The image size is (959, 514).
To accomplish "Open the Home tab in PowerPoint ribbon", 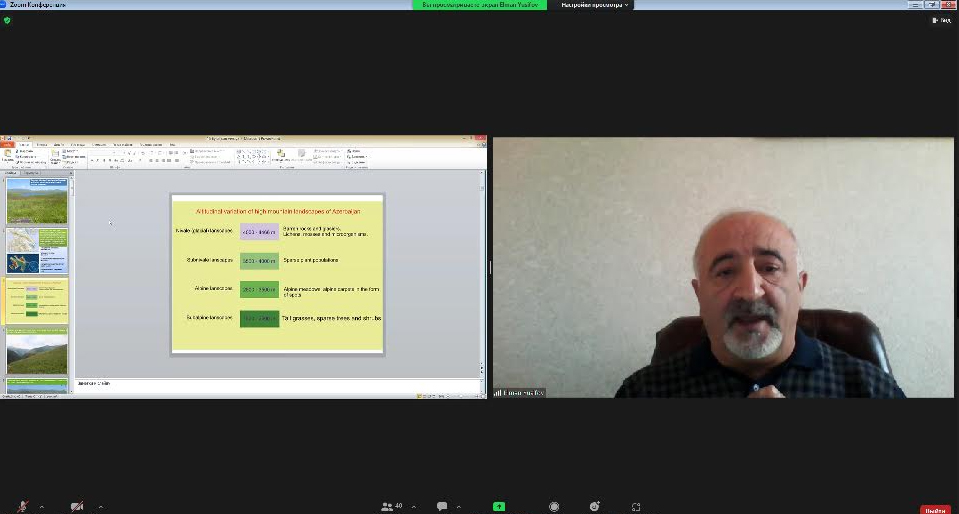I will pos(24,144).
